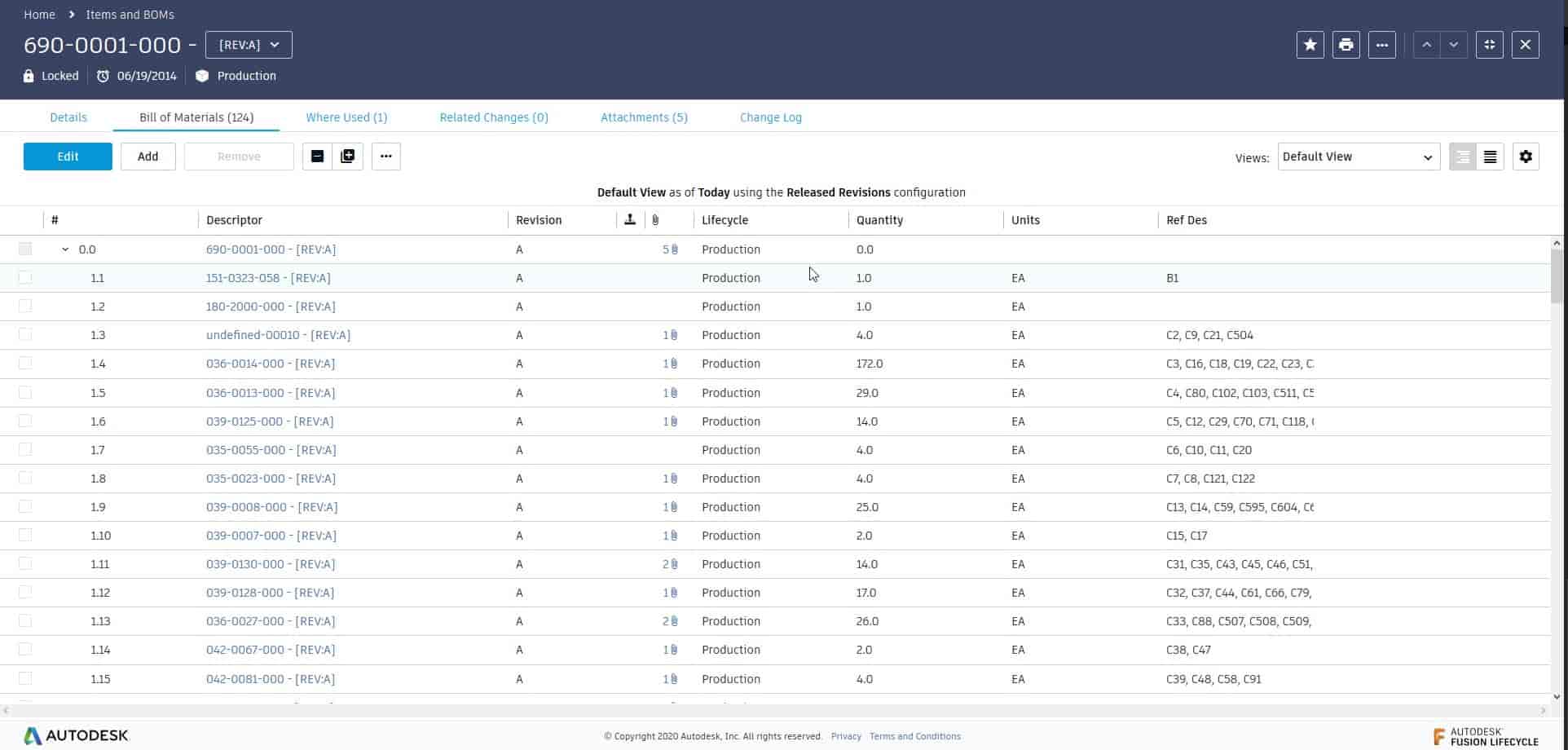
Task: Open the Details tab
Action: 68,117
